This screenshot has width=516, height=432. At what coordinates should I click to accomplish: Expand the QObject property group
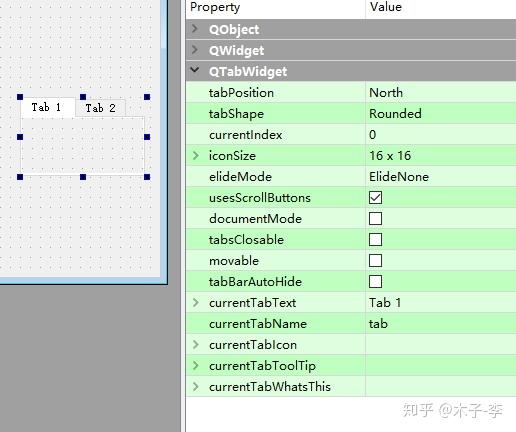[195, 29]
